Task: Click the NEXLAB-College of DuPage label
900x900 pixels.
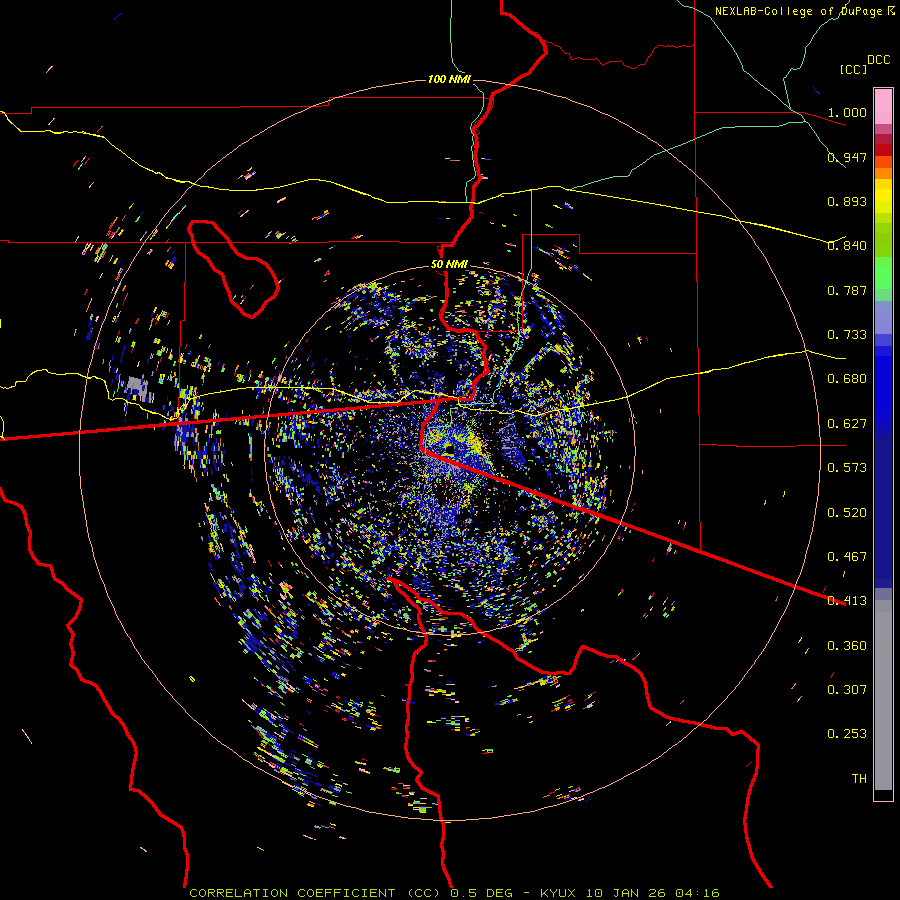Action: tap(799, 11)
